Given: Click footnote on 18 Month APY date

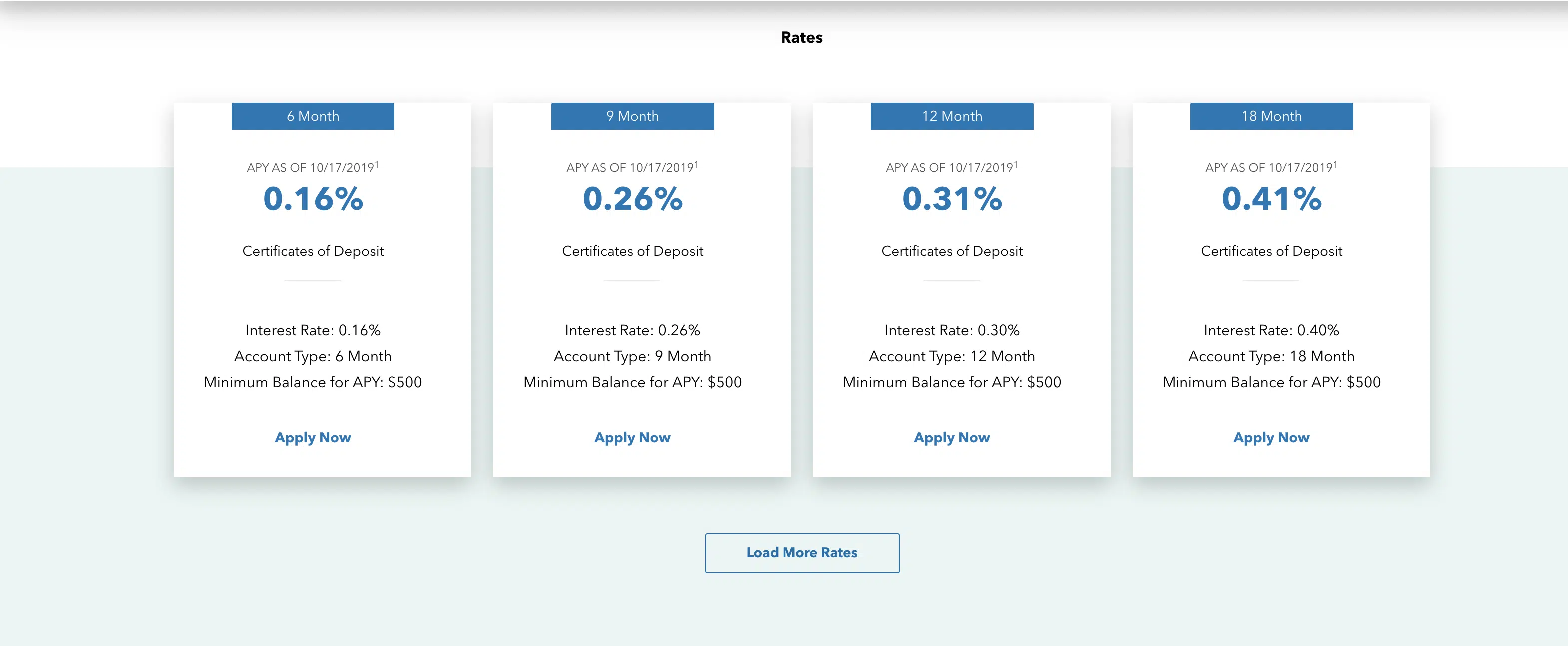Looking at the screenshot, I should point(1335,164).
